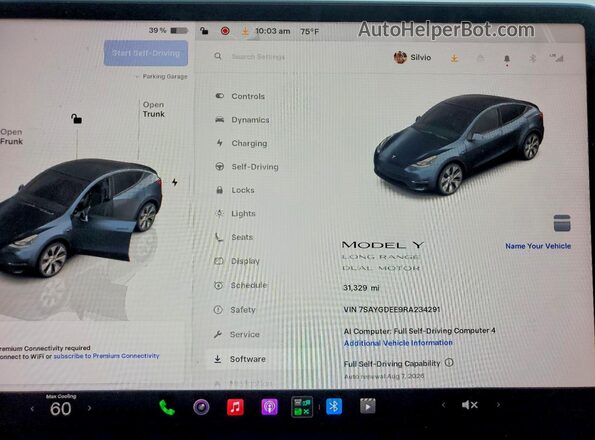Screen dimensions: 595x440
Task: Tap the 75°F outside temperature
Action: pyautogui.click(x=309, y=31)
